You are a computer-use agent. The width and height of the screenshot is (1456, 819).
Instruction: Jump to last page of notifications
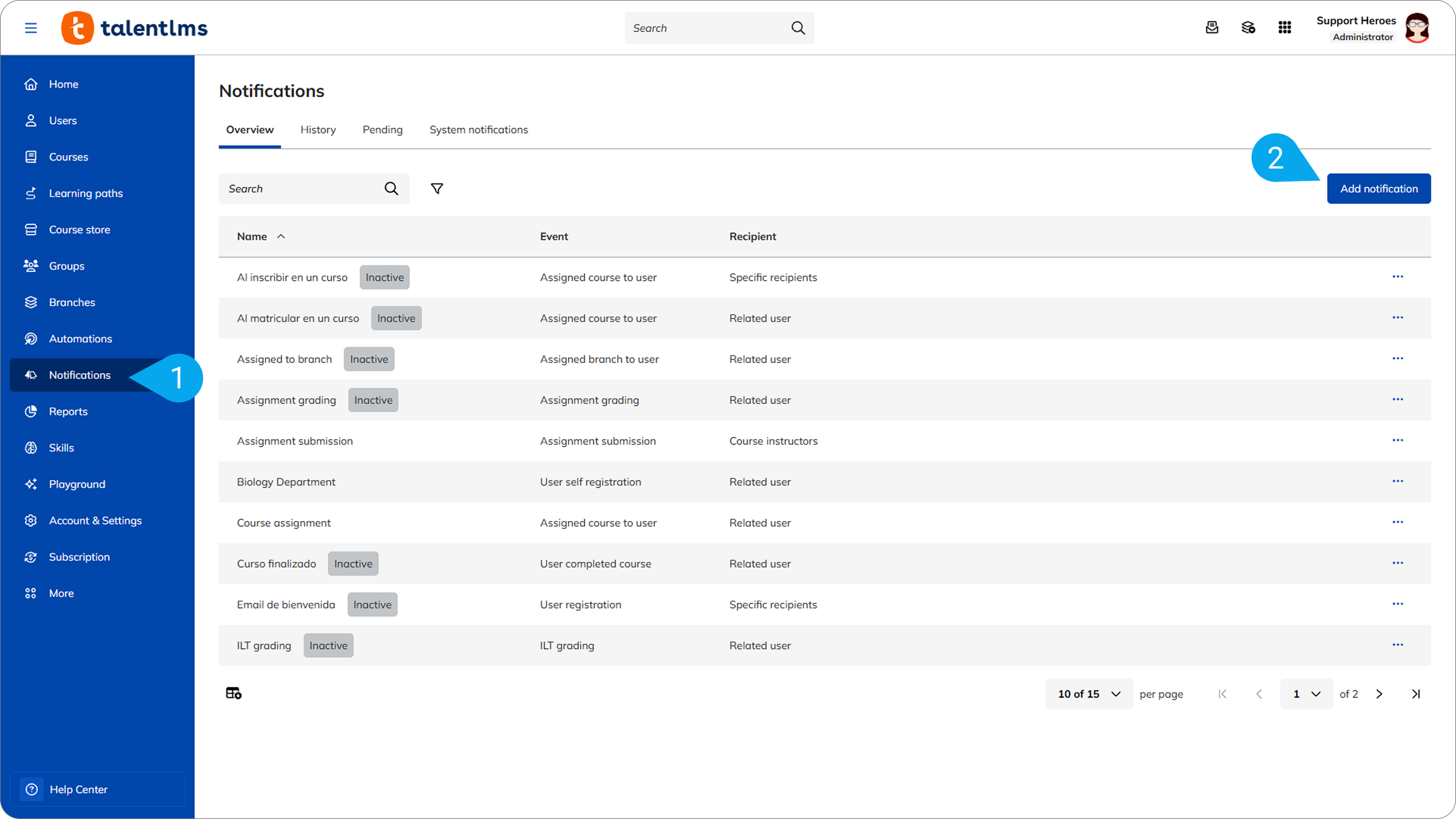coord(1416,694)
